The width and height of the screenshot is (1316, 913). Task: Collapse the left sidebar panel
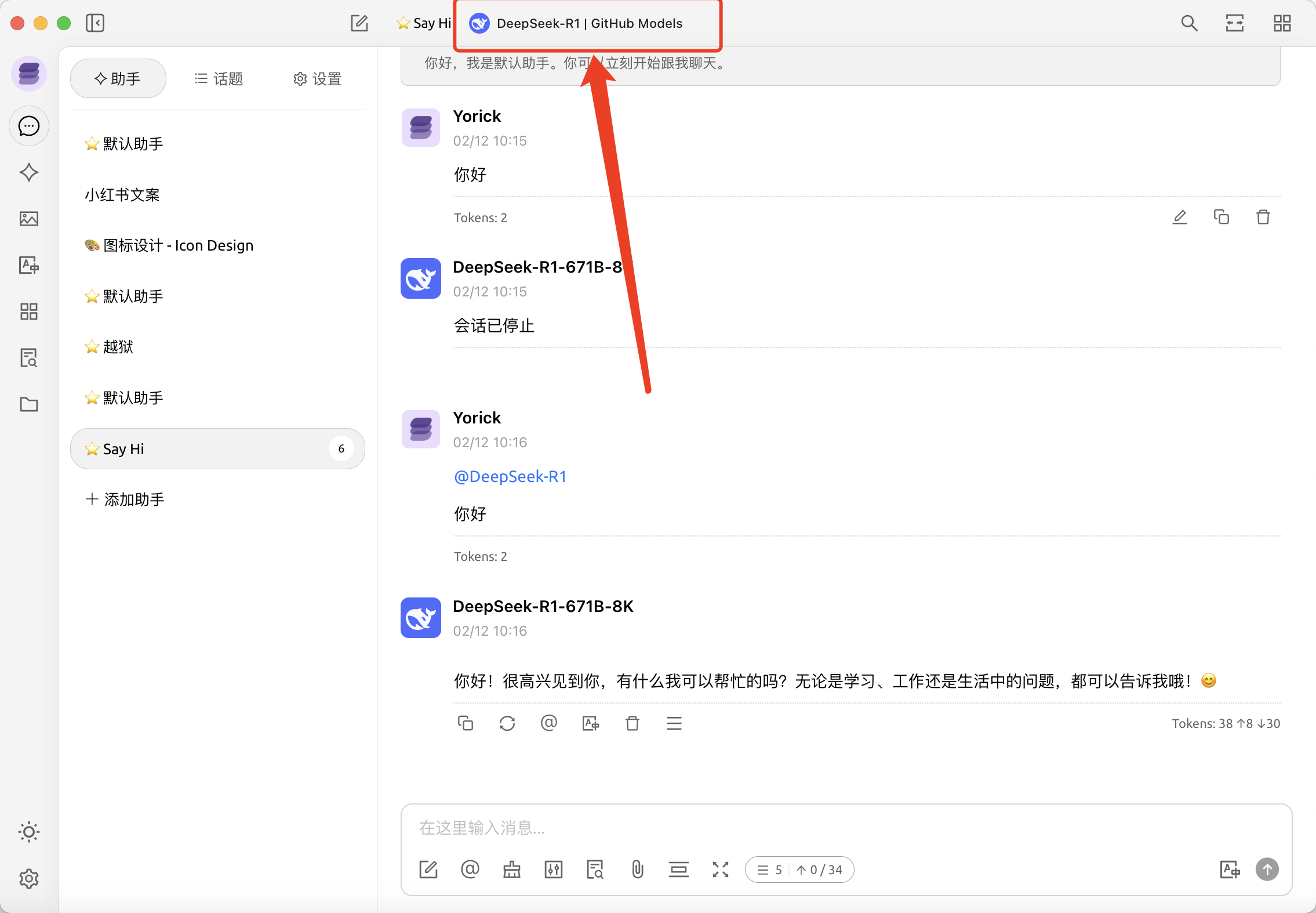[95, 23]
